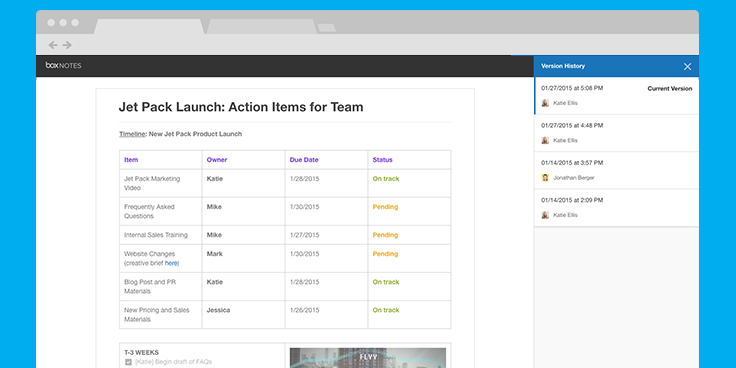
Task: Select the first browser tab
Action: (x=149, y=26)
